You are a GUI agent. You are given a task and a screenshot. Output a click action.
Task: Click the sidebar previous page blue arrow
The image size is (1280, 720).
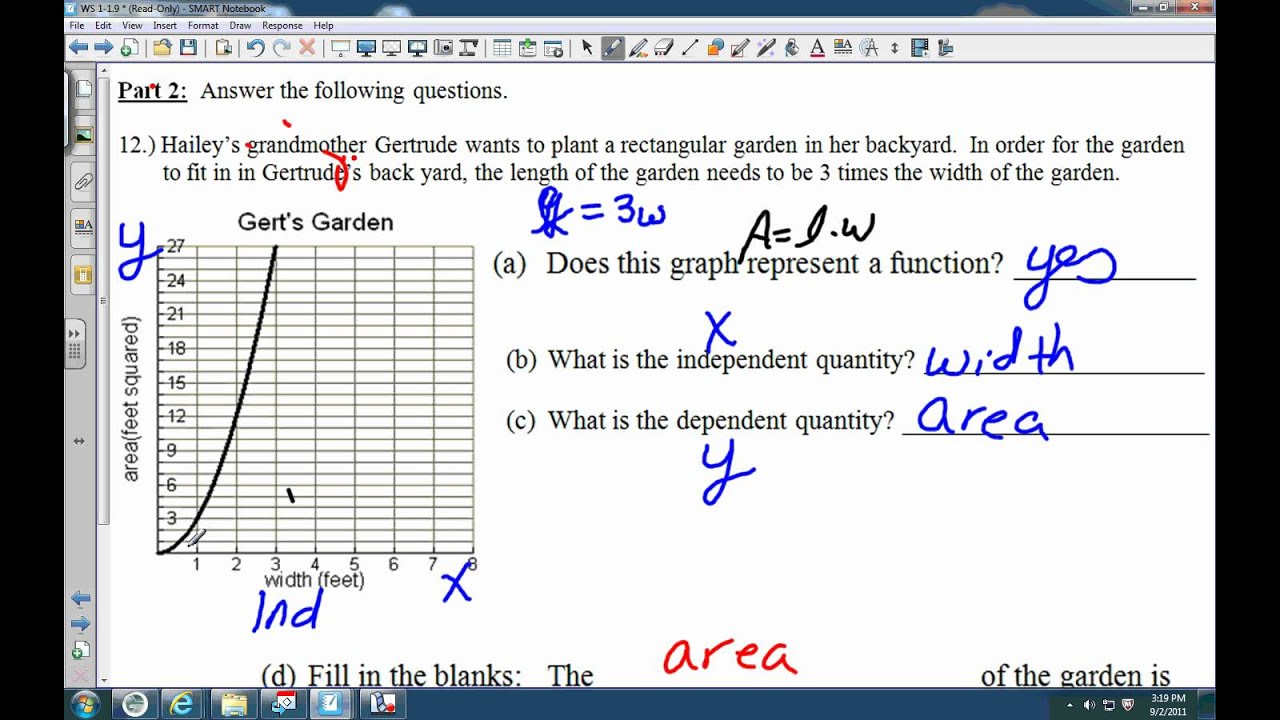coord(81,598)
